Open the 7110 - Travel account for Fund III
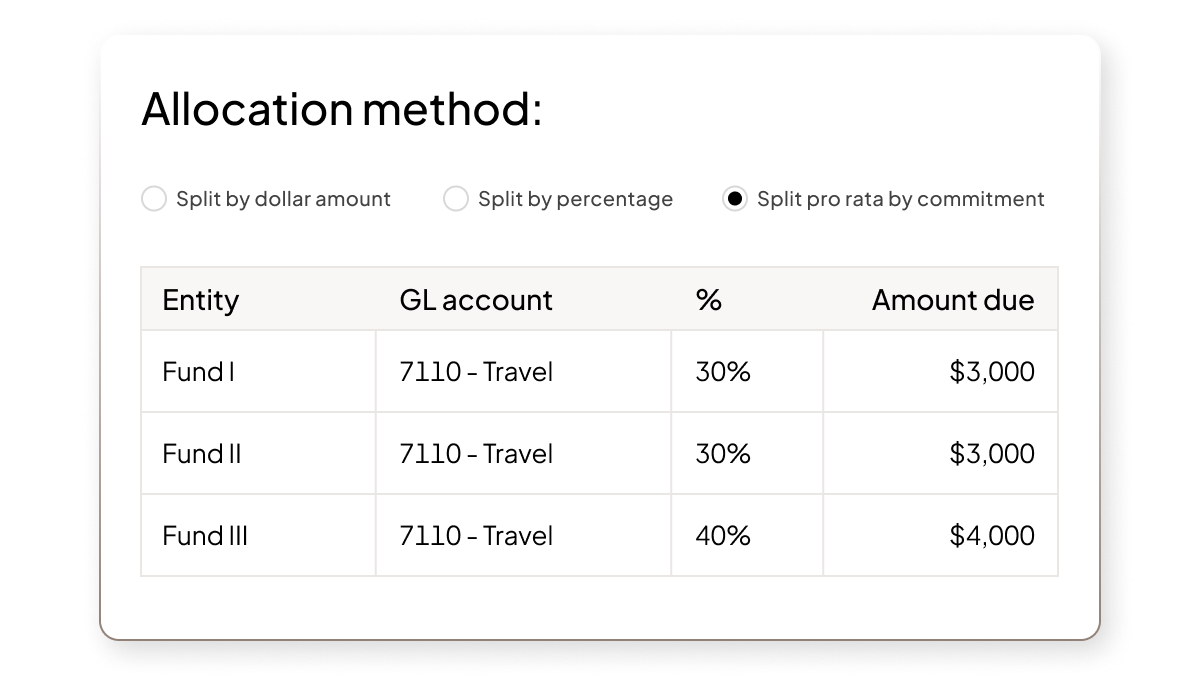This screenshot has width=1200, height=675. coord(478,535)
